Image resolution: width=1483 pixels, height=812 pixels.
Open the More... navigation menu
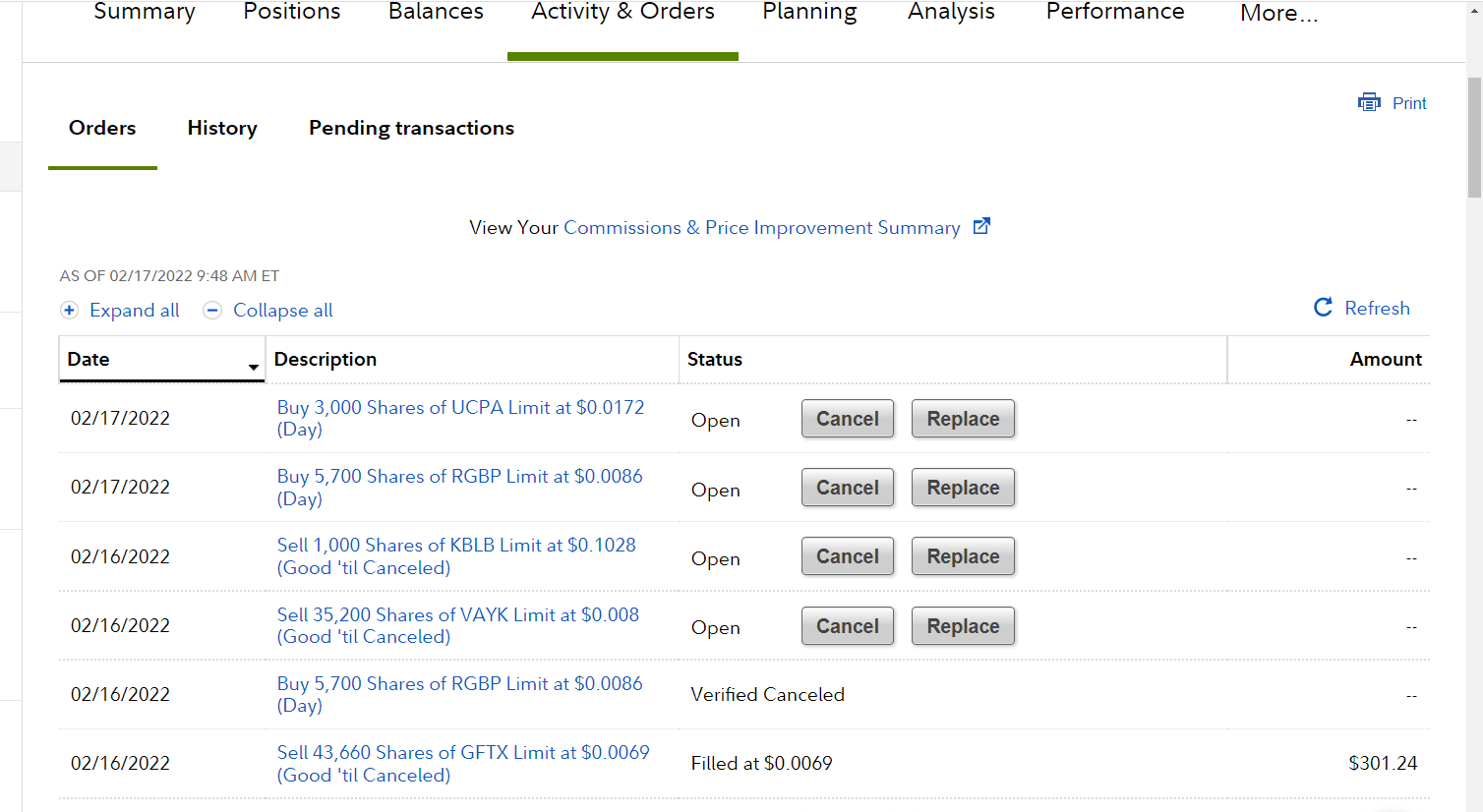1278,13
